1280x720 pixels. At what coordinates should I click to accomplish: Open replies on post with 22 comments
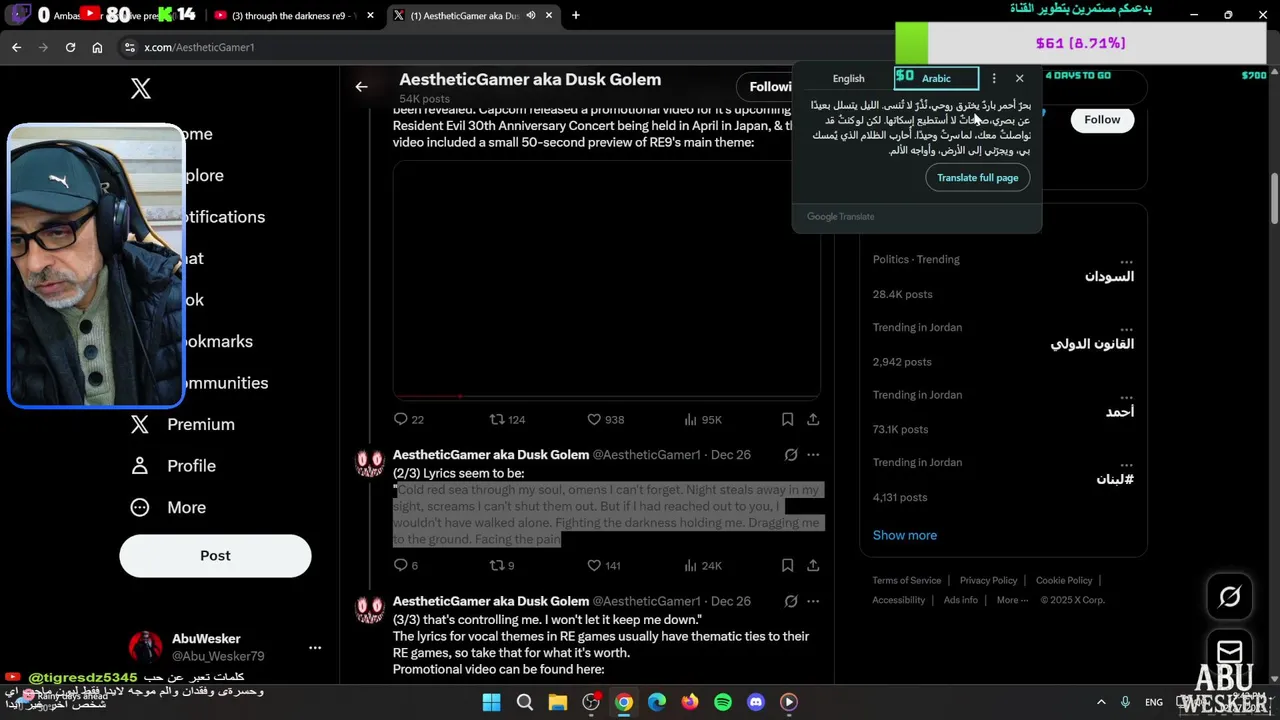[x=409, y=419]
